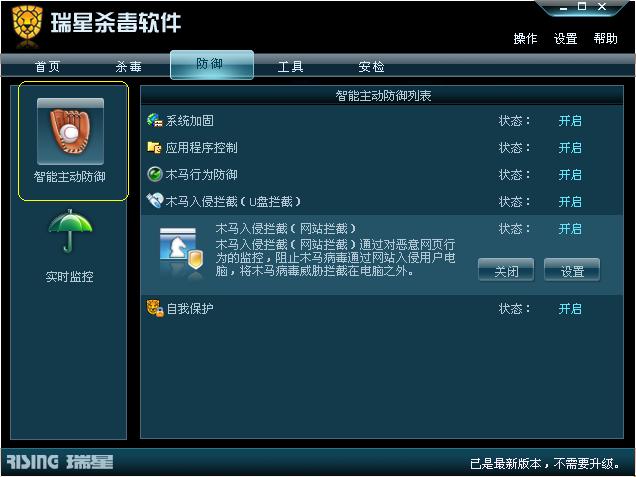Select the 智能主动防御 baseball glove icon
This screenshot has width=636, height=477.
click(x=70, y=131)
